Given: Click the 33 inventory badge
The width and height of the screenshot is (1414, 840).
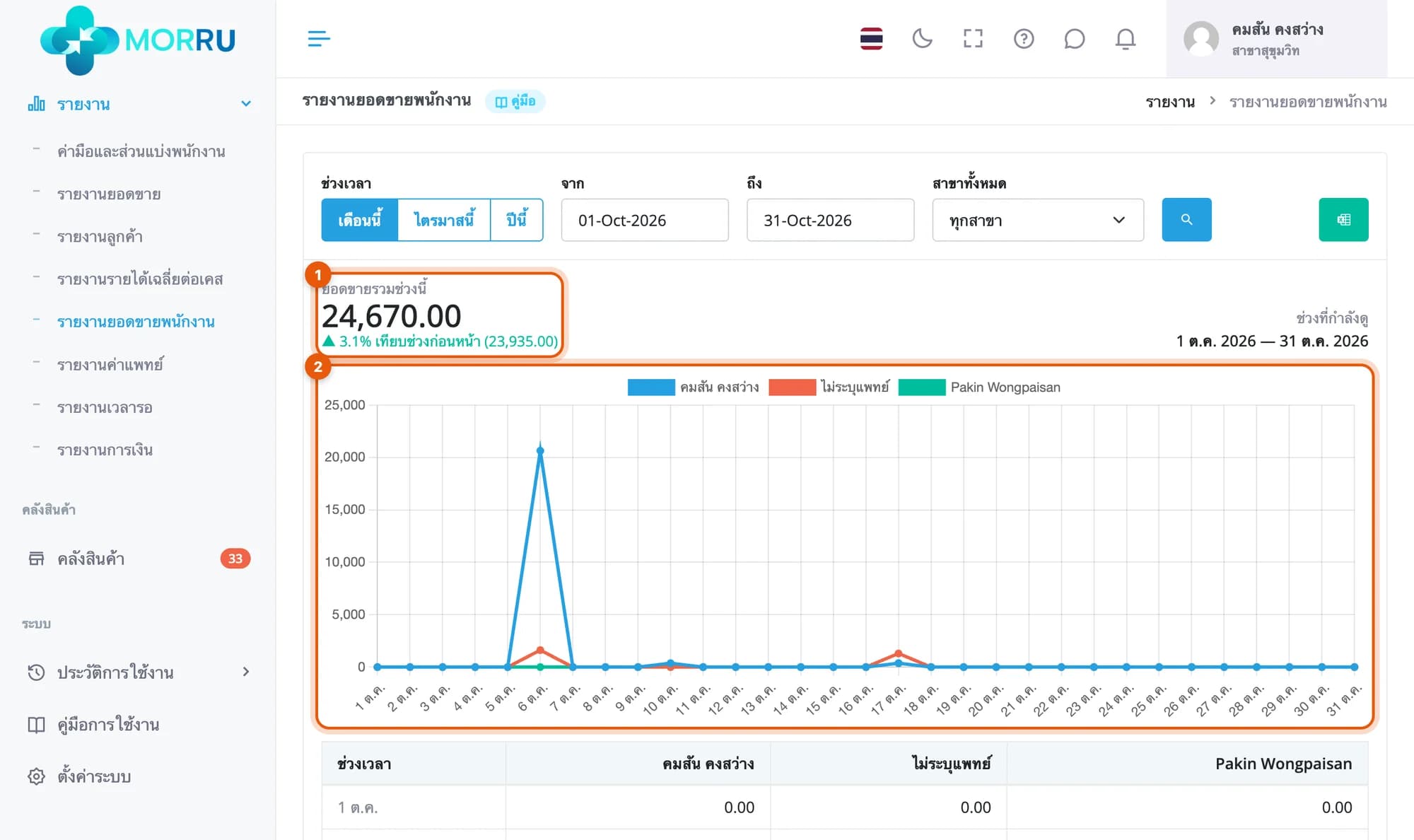Looking at the screenshot, I should click(x=235, y=559).
